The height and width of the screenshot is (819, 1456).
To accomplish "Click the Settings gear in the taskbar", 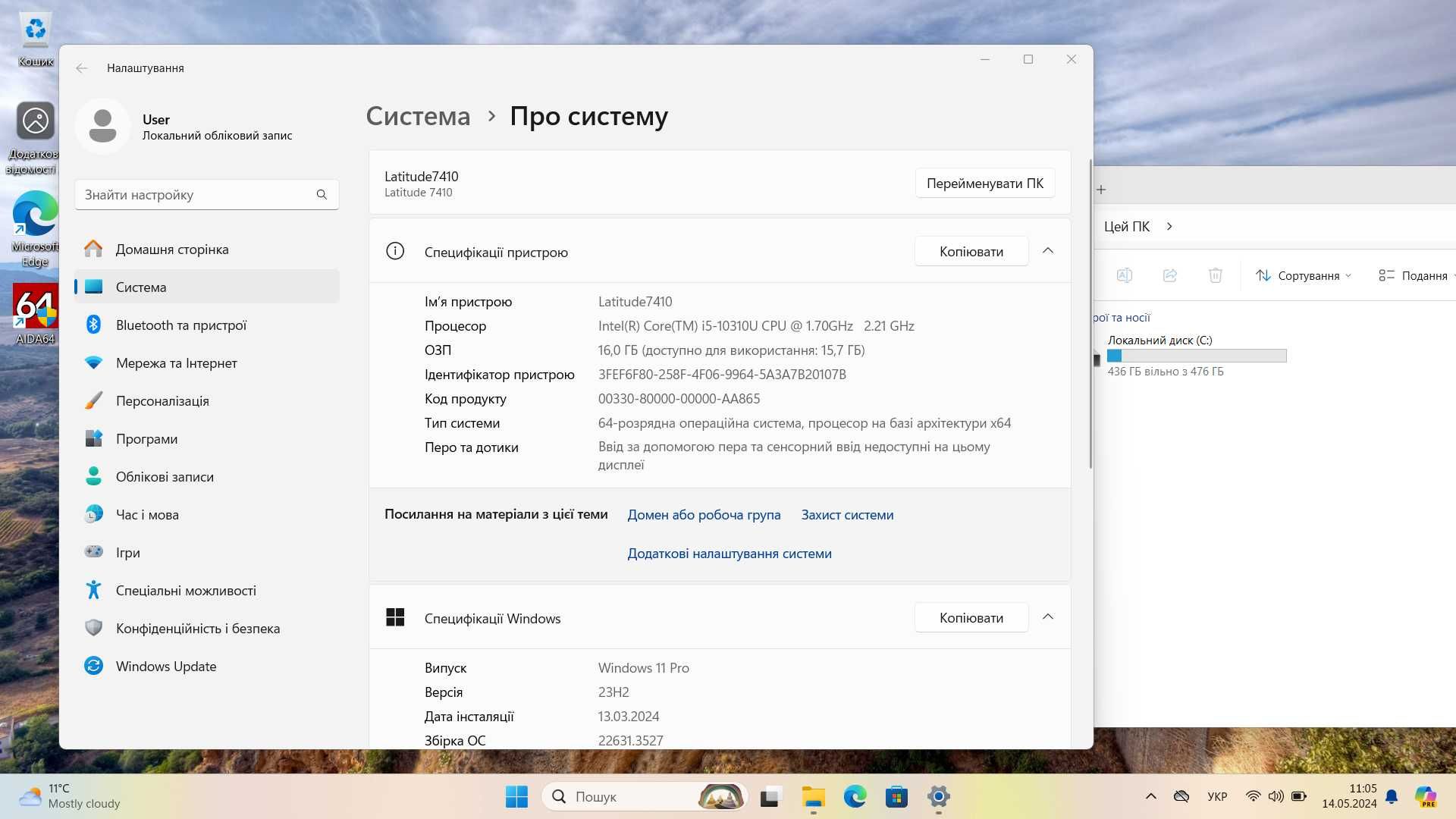I will click(938, 796).
